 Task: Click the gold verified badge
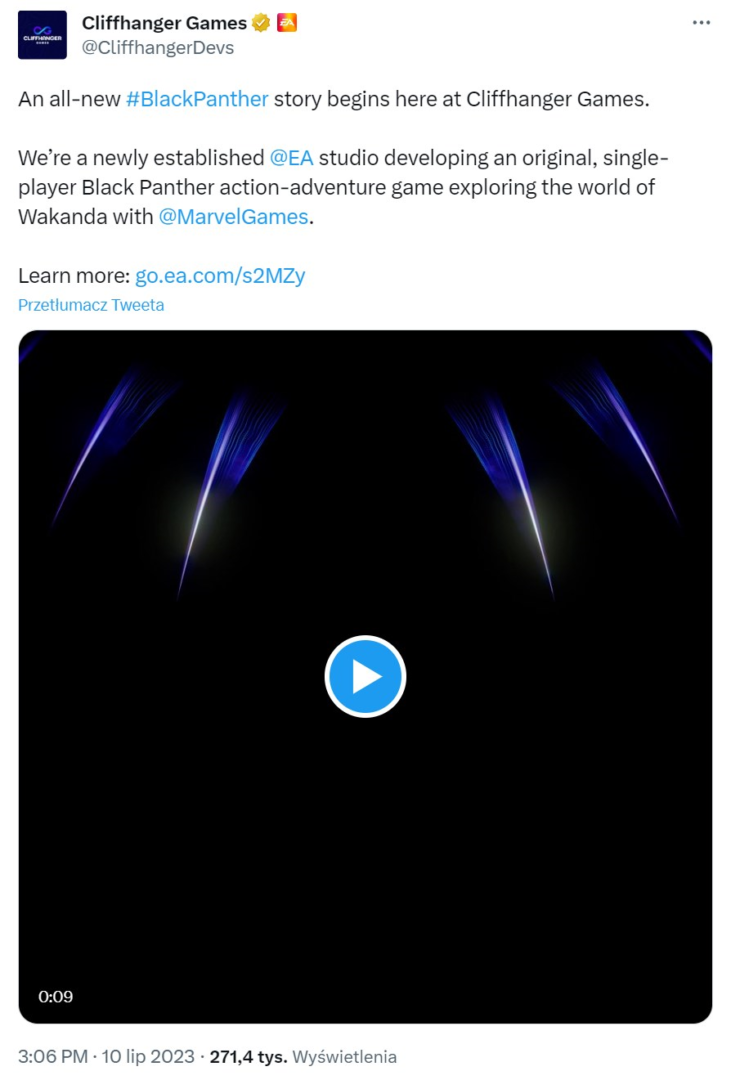click(261, 23)
